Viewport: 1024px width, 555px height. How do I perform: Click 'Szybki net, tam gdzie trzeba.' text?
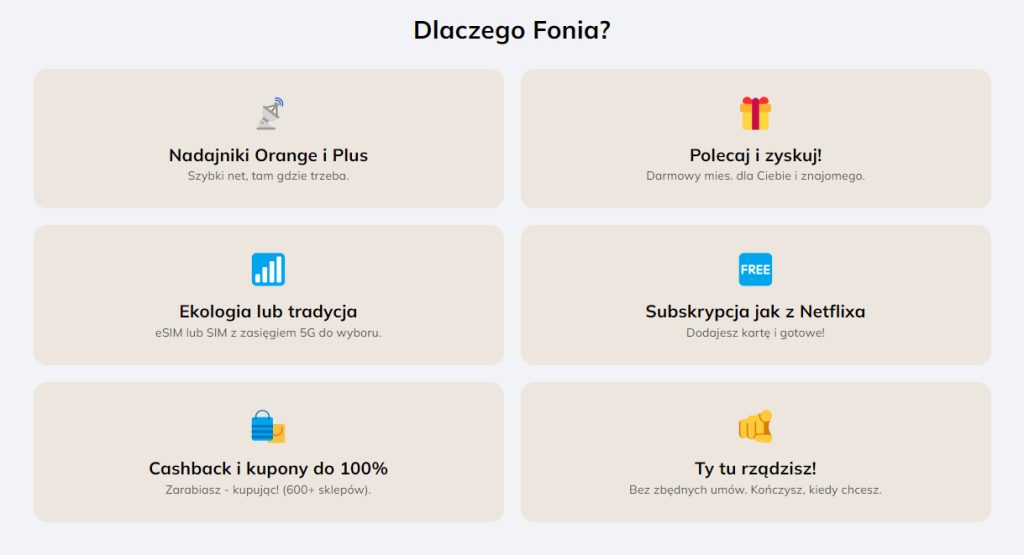pos(268,176)
